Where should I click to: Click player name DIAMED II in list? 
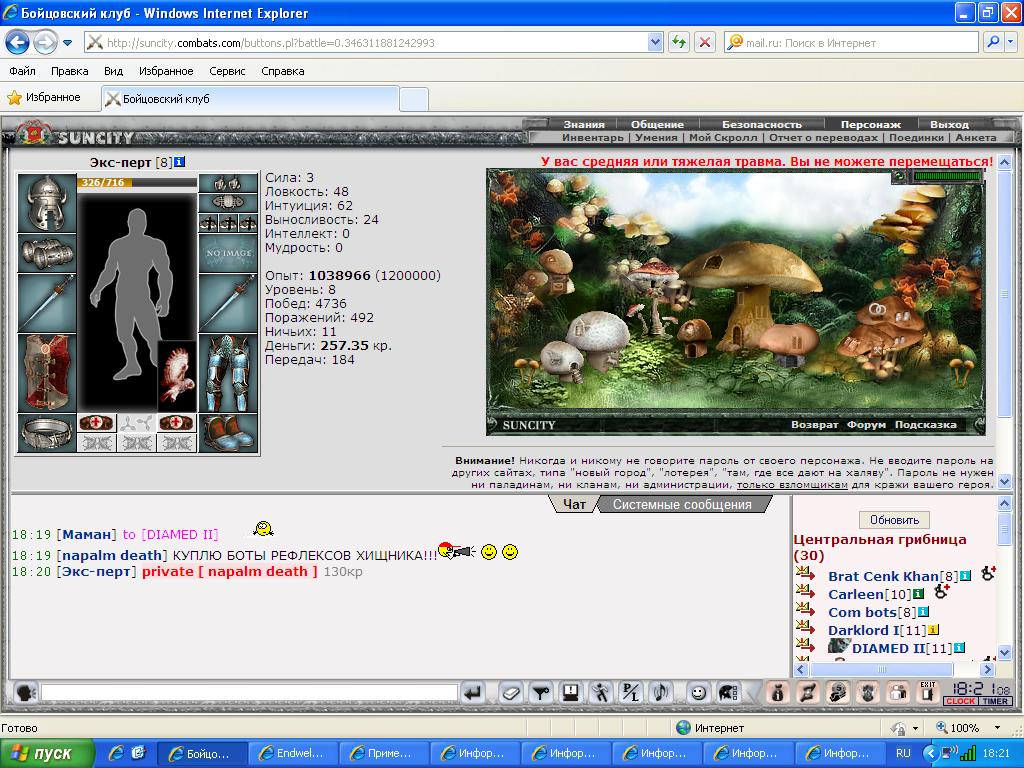point(888,648)
